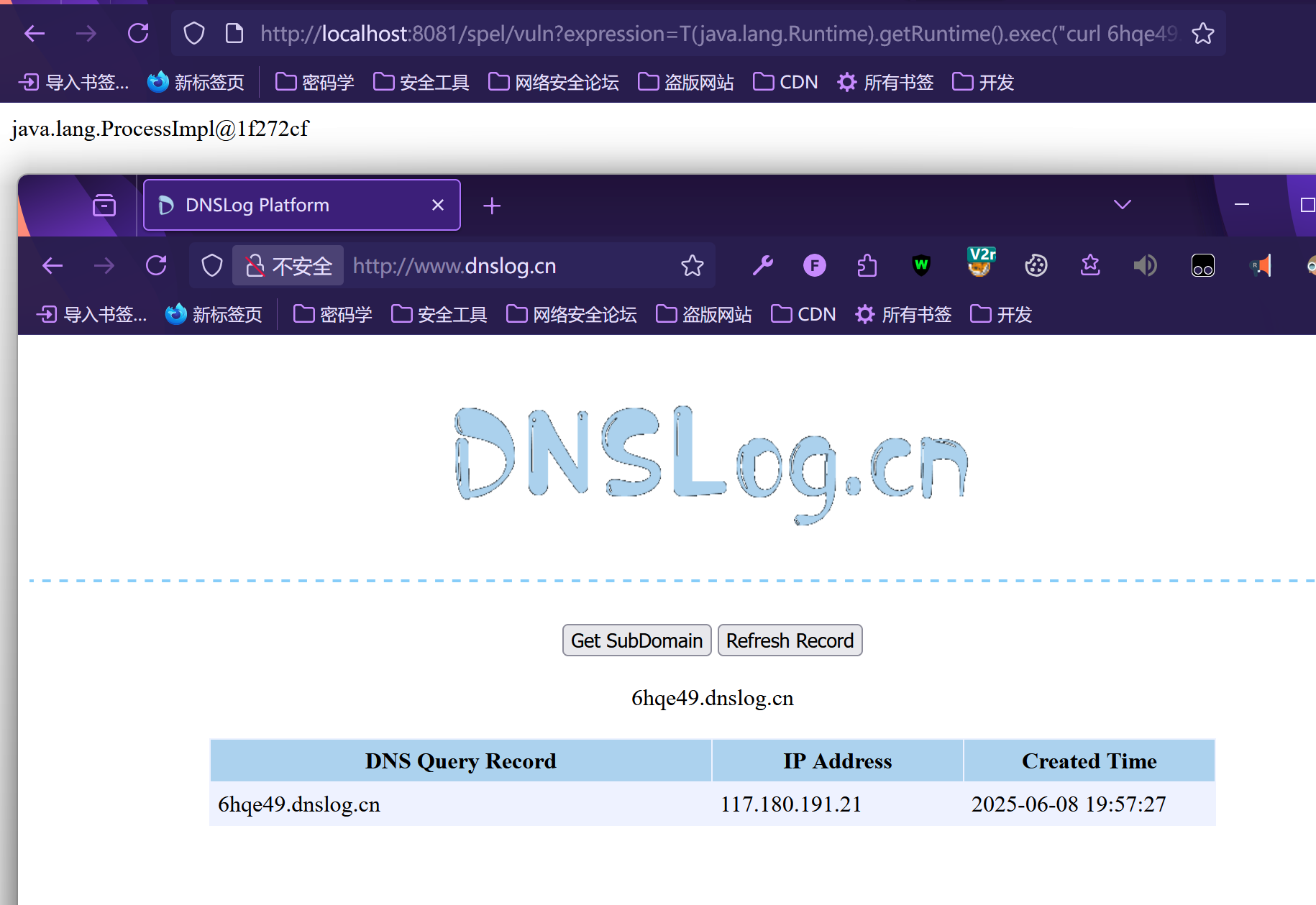Click the megaphone extension icon
1316x905 pixels.
[x=1261, y=266]
